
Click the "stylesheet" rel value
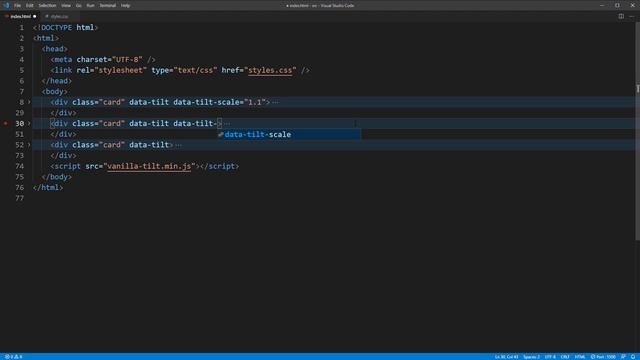pos(120,70)
